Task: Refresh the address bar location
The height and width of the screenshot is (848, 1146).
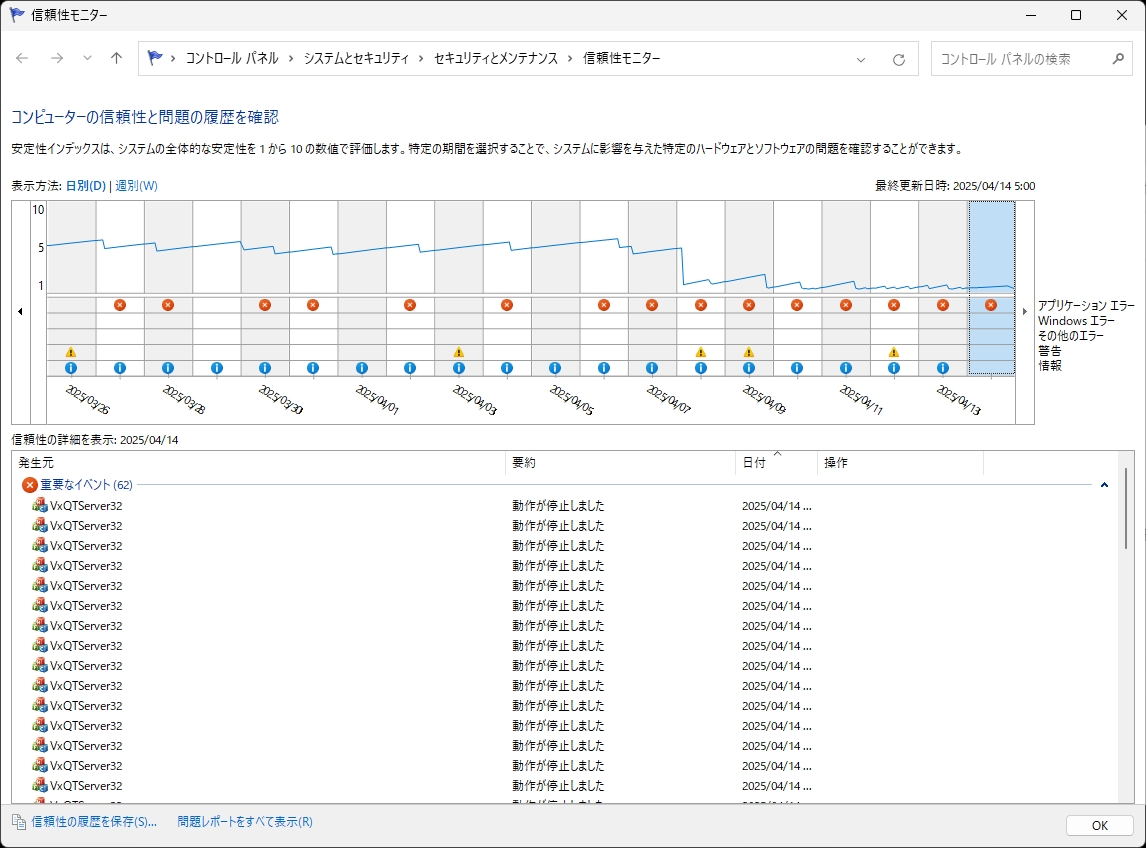Action: tap(899, 59)
